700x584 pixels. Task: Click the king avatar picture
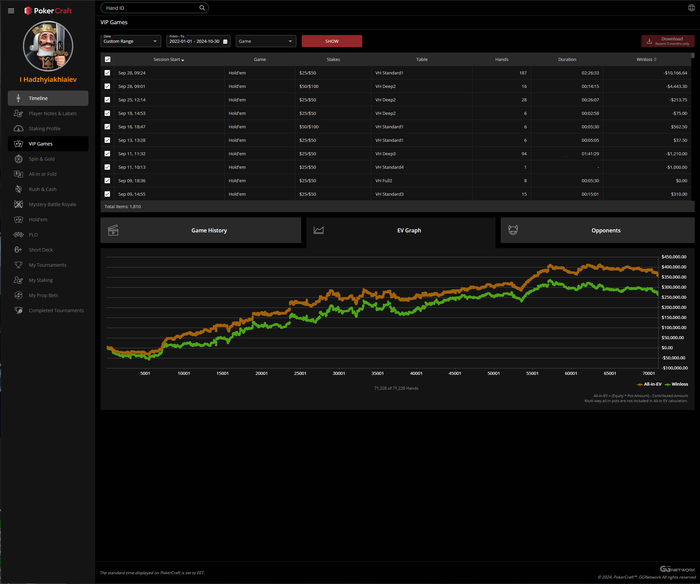coord(48,46)
